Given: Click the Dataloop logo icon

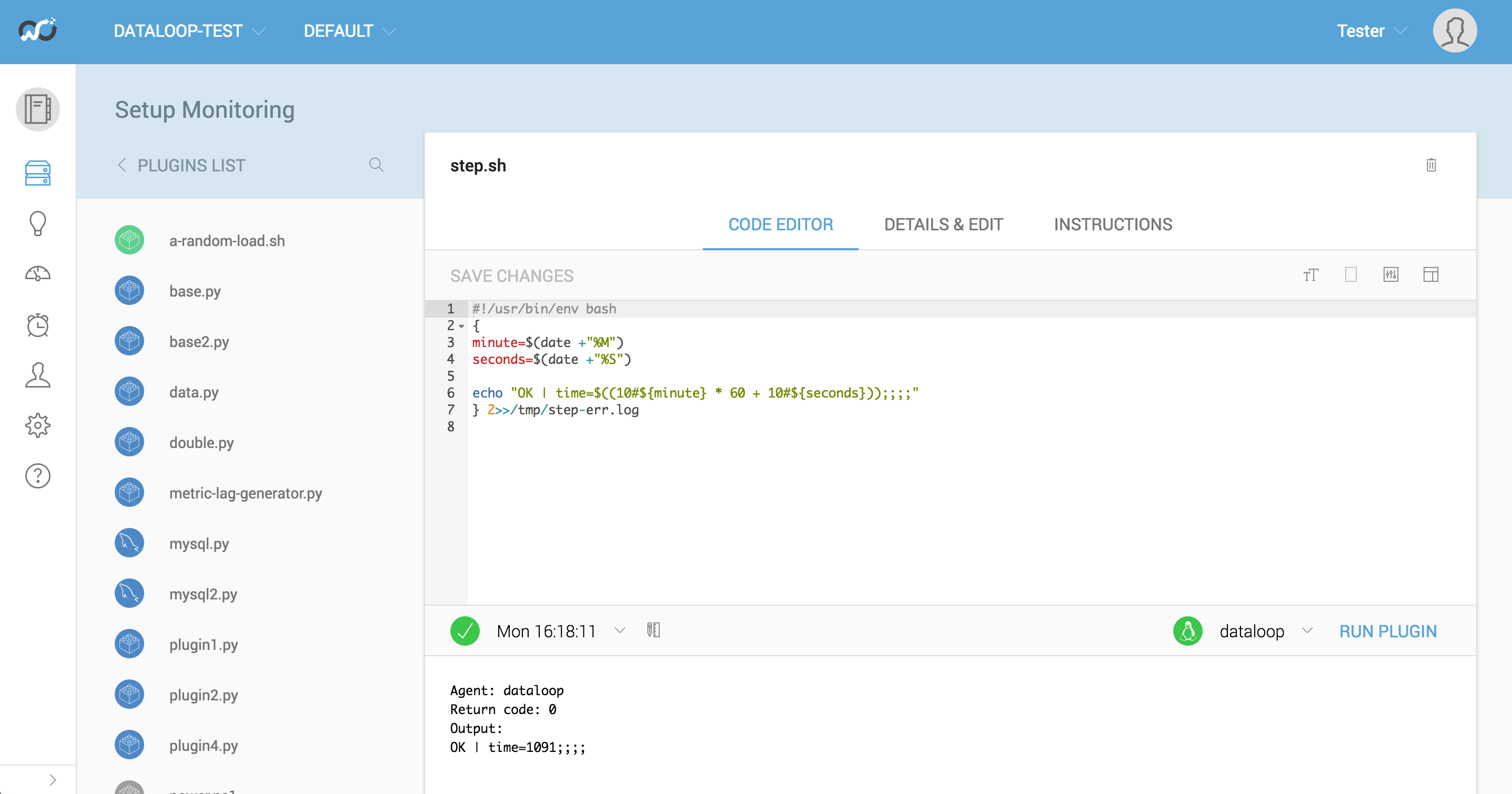Looking at the screenshot, I should [x=37, y=30].
